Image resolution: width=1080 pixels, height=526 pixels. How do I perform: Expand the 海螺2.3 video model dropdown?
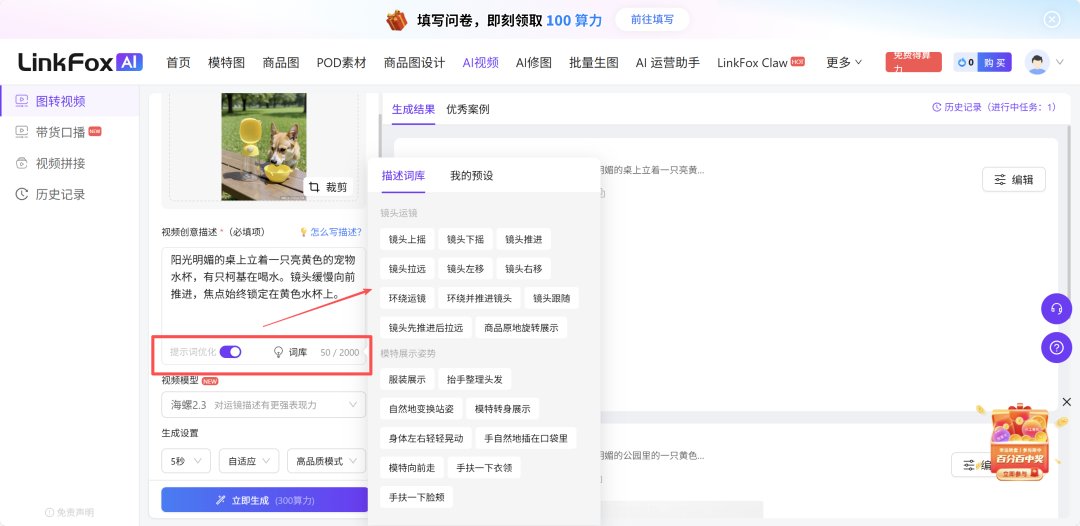click(263, 405)
